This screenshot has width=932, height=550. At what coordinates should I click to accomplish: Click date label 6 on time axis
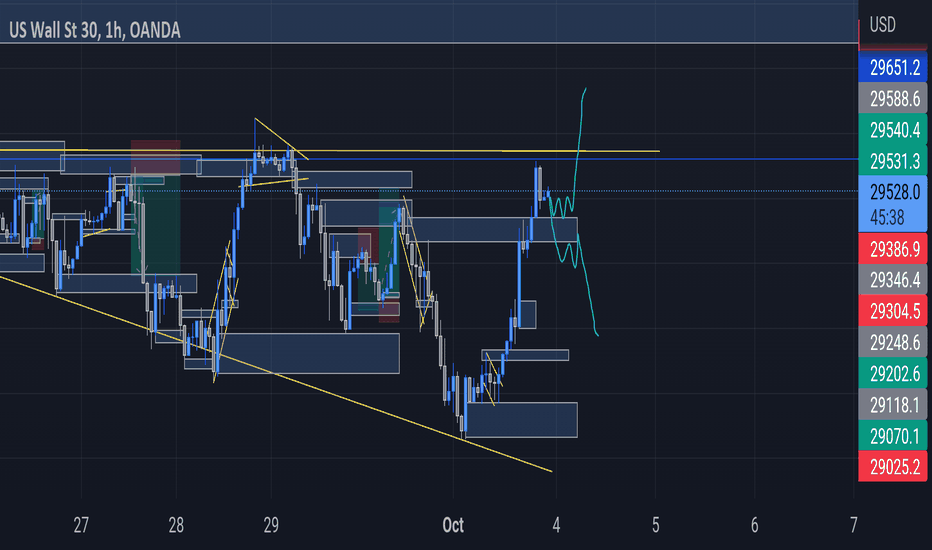[x=755, y=525]
